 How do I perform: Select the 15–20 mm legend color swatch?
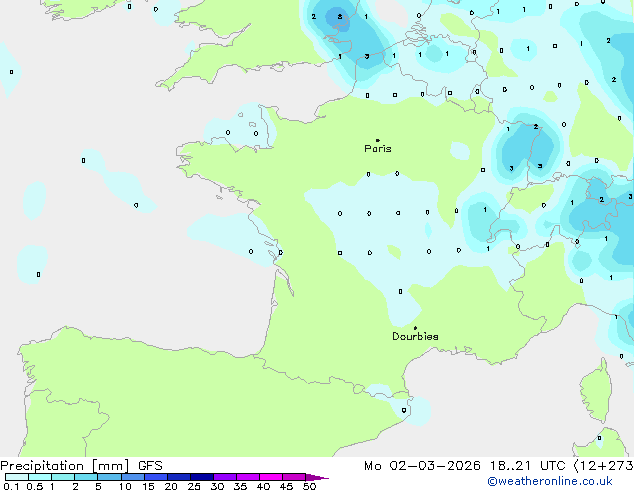[x=156, y=477]
